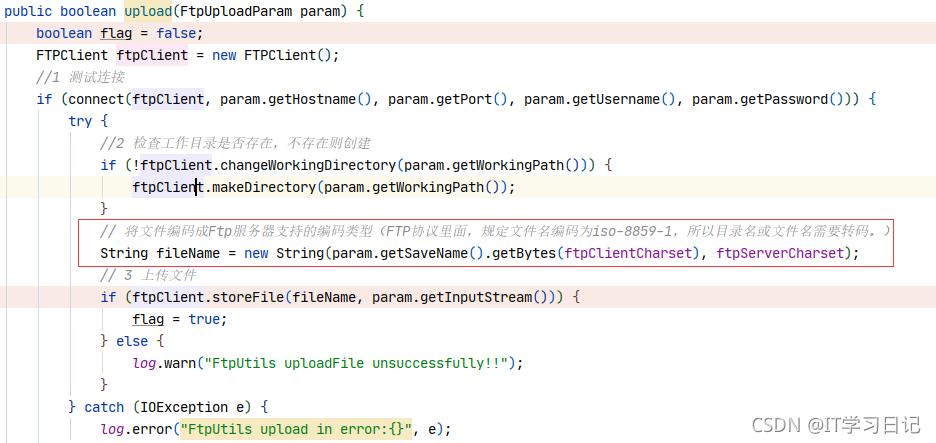Click the 'else' keyword

[x=132, y=342]
